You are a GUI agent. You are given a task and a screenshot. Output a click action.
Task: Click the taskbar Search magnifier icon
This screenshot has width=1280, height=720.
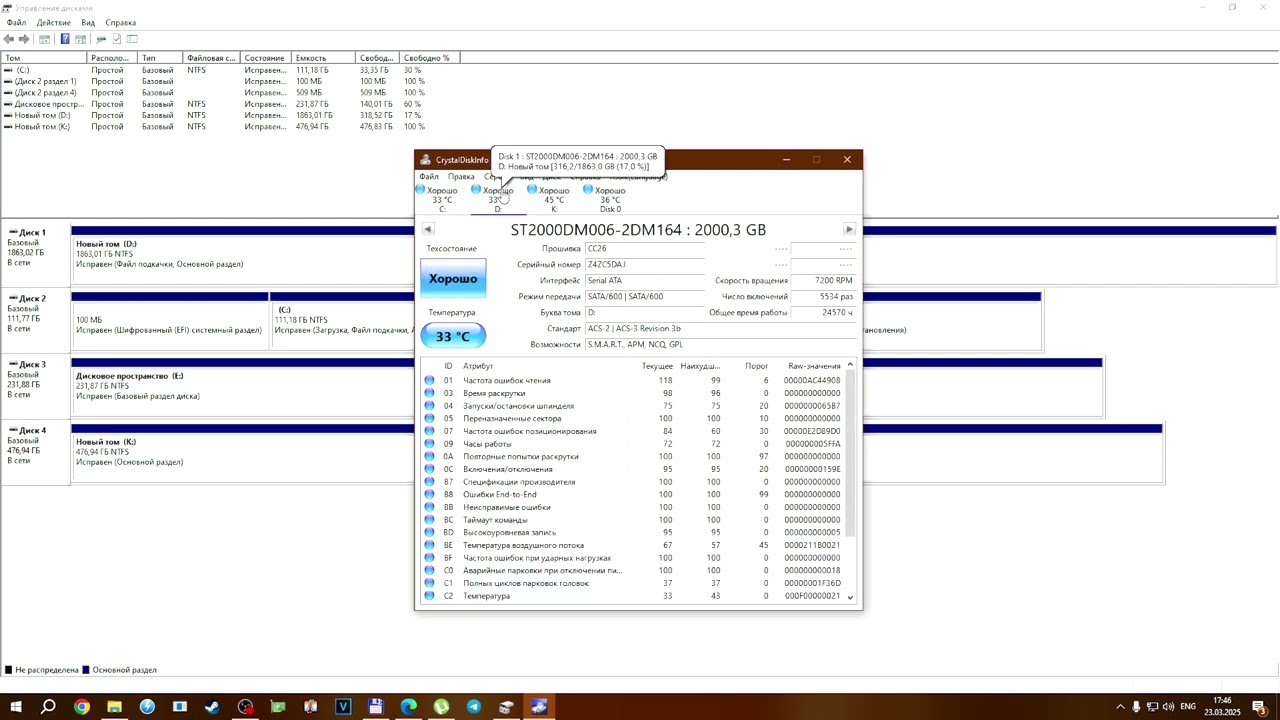point(48,707)
